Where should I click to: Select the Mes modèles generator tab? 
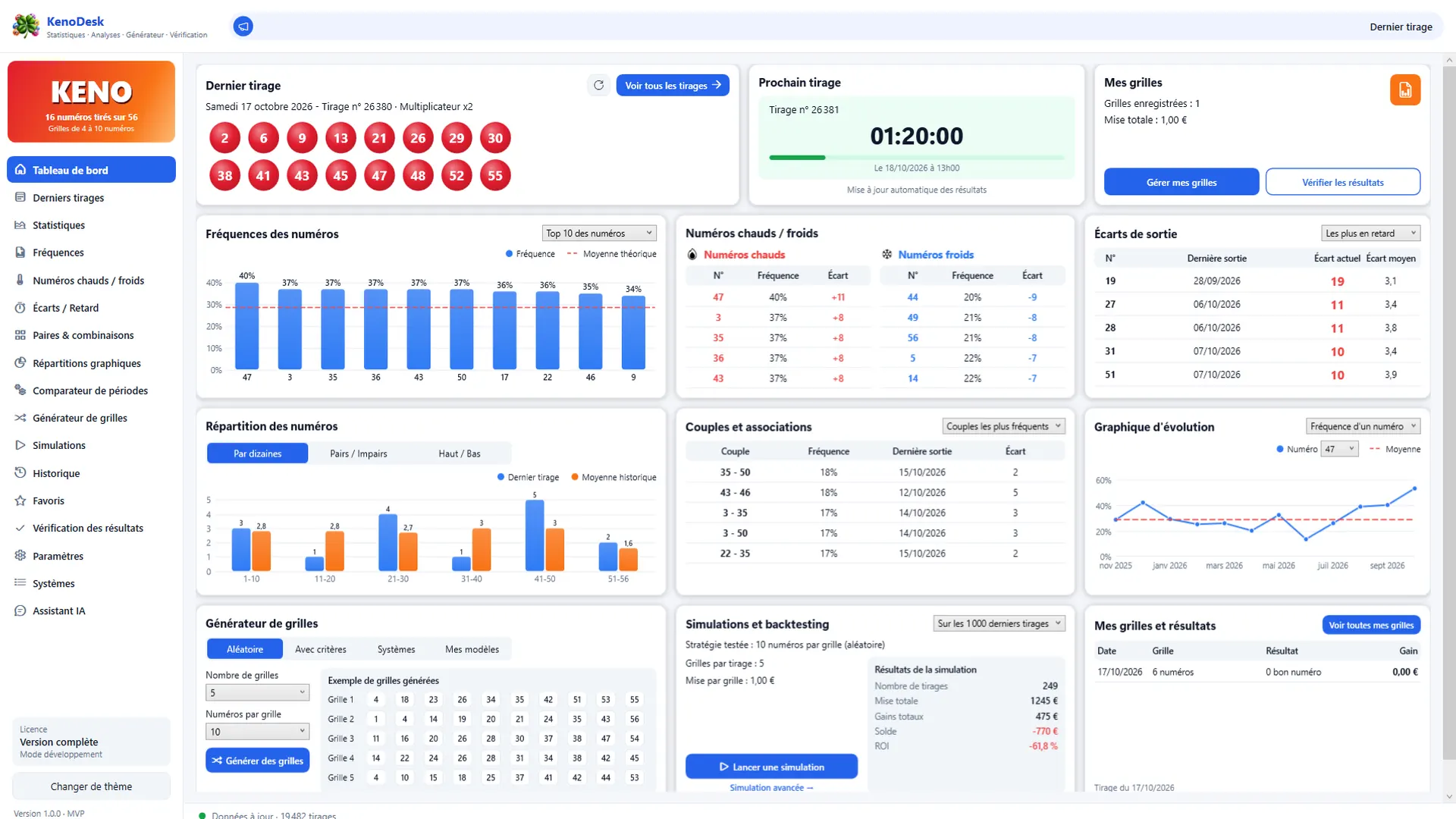point(472,649)
